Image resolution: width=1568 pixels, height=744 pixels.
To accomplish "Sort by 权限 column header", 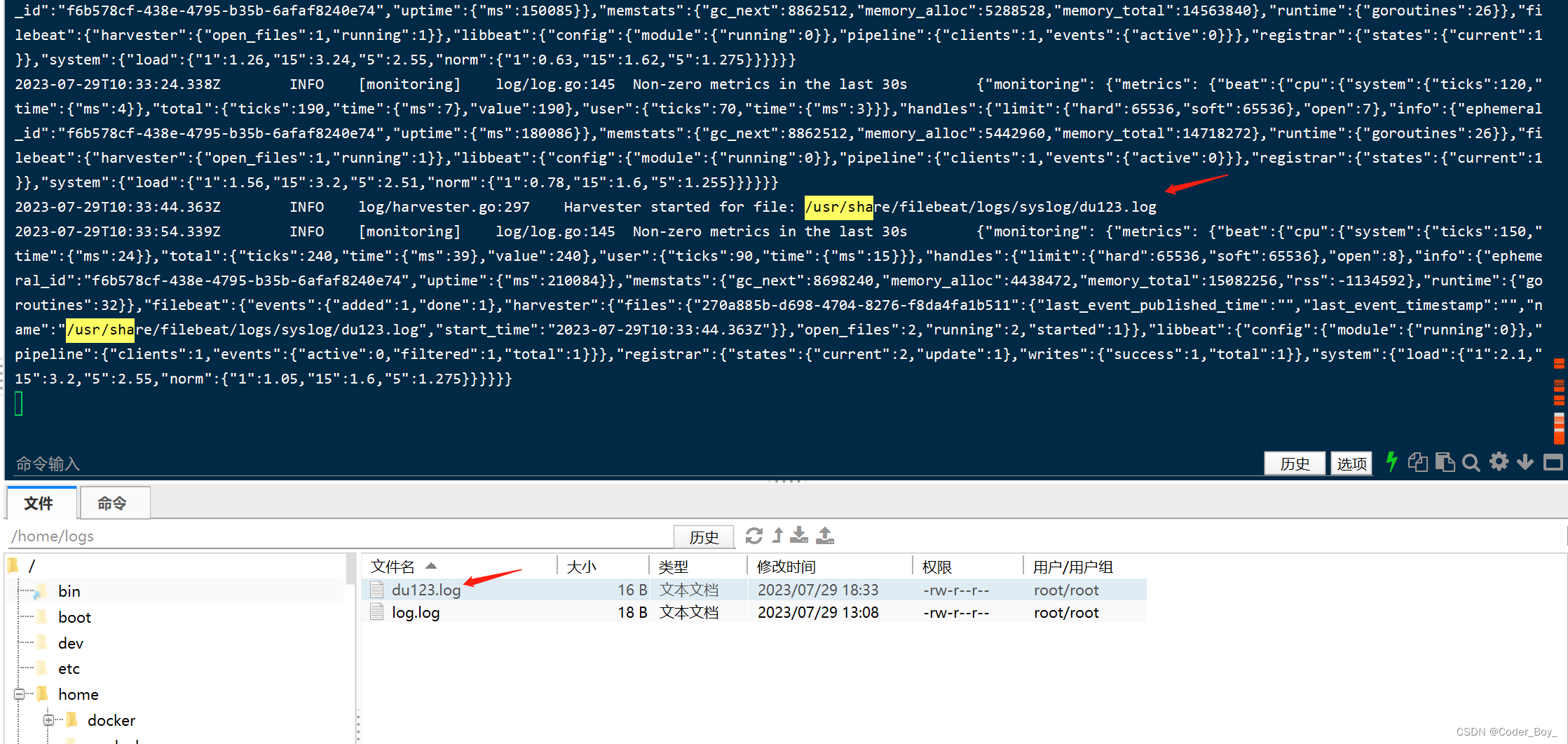I will click(x=937, y=567).
